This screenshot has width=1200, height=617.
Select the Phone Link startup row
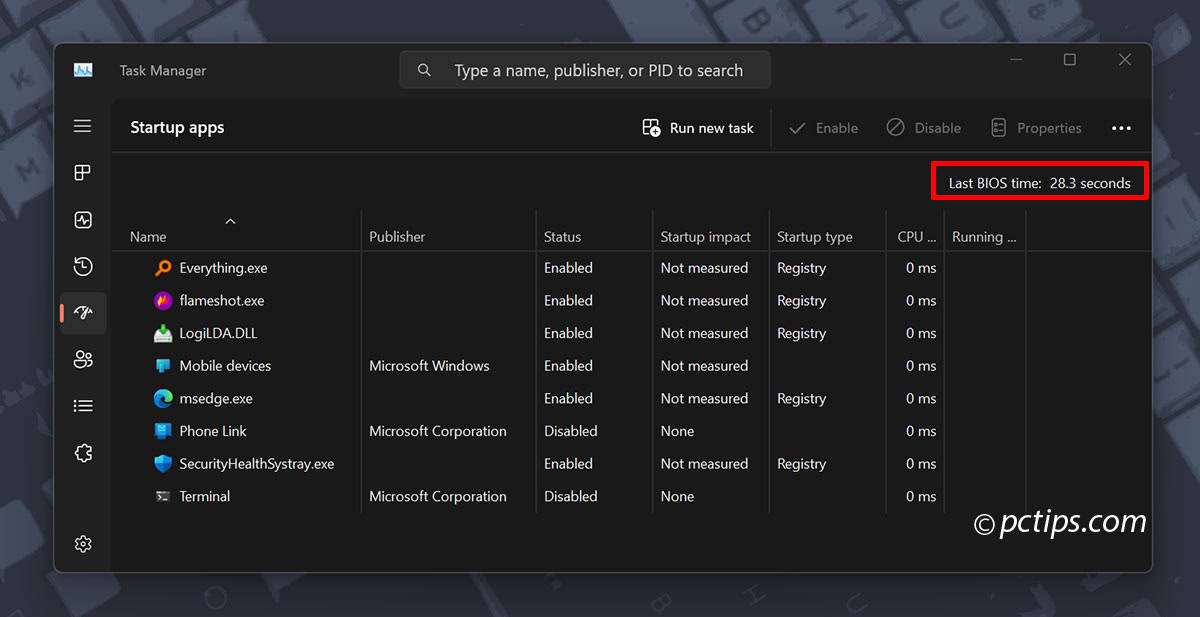[213, 431]
